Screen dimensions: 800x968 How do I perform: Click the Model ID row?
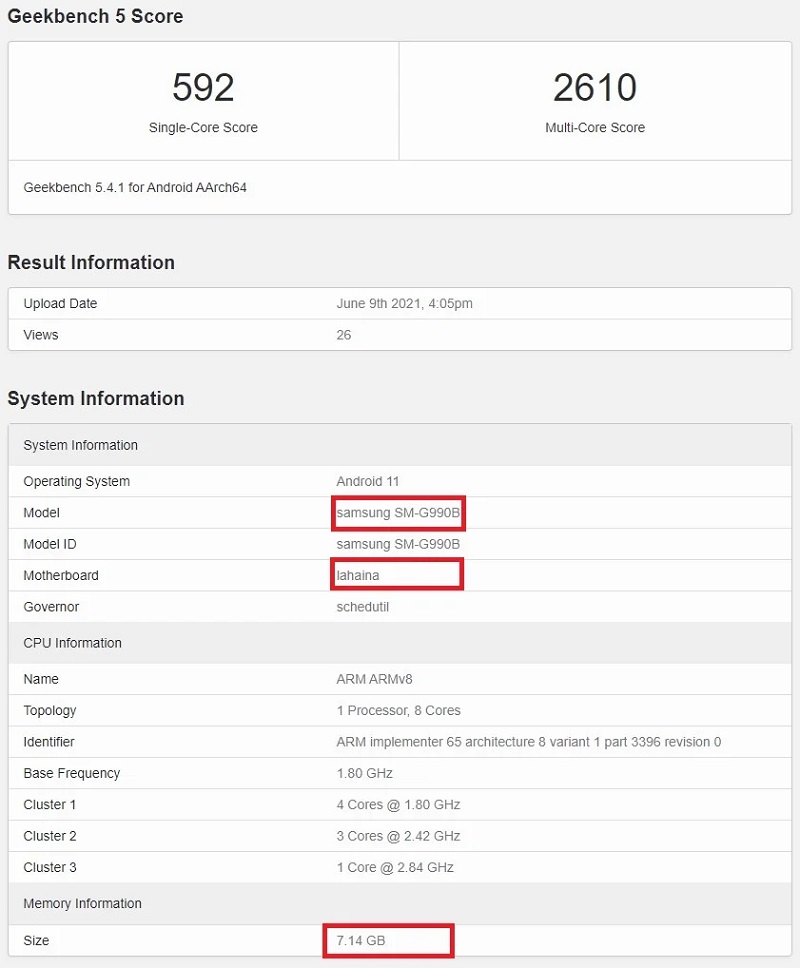[400, 544]
